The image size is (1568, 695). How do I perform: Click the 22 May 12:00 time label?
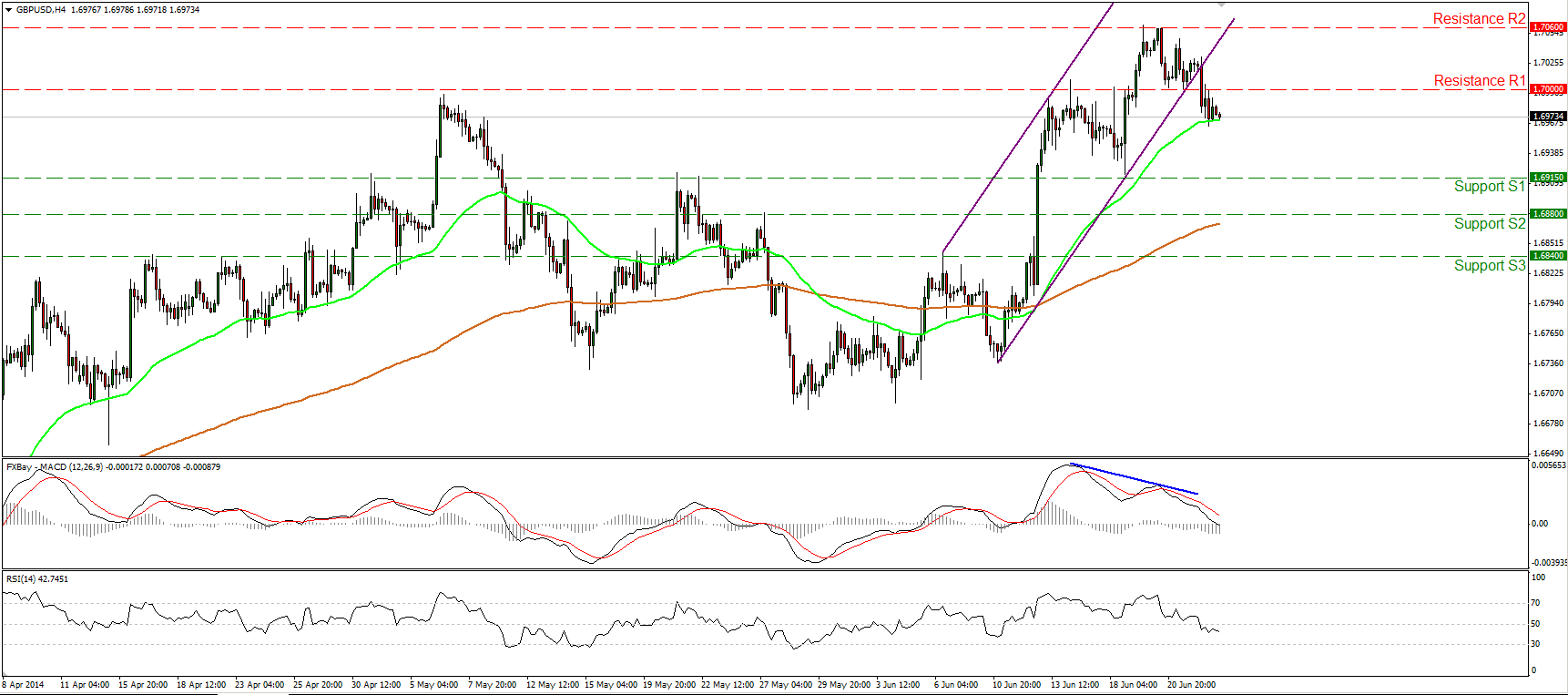coord(728,685)
